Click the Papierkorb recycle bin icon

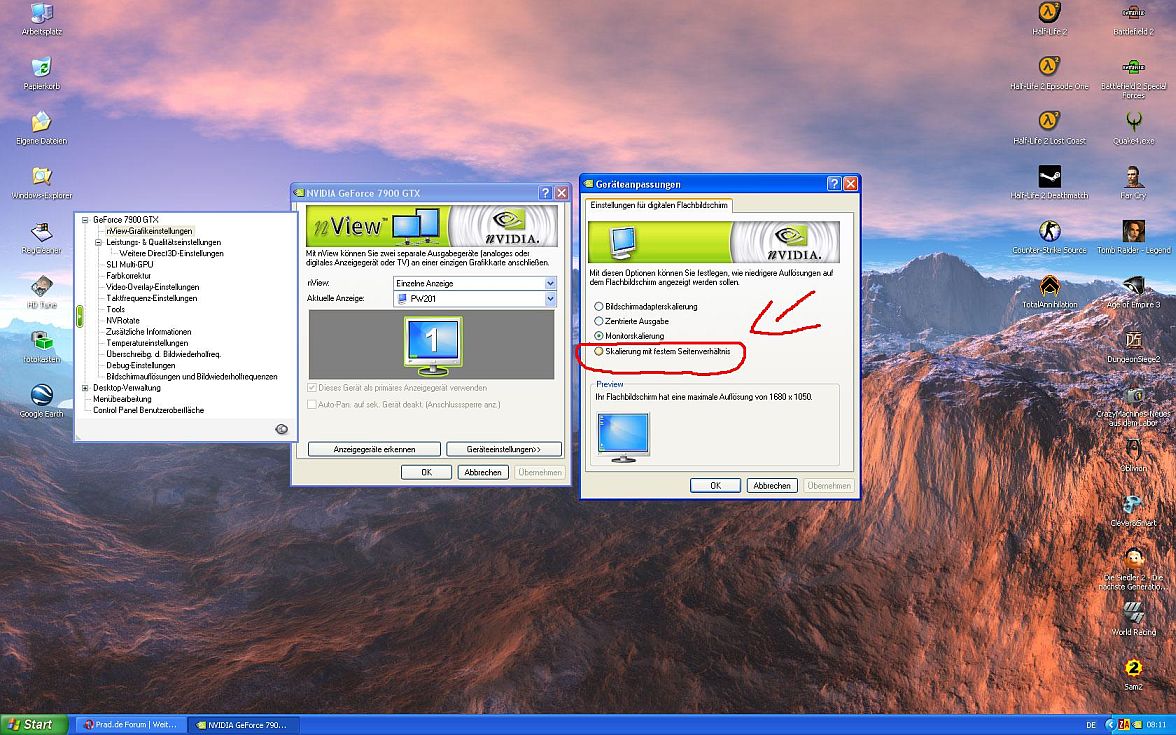coord(41,68)
